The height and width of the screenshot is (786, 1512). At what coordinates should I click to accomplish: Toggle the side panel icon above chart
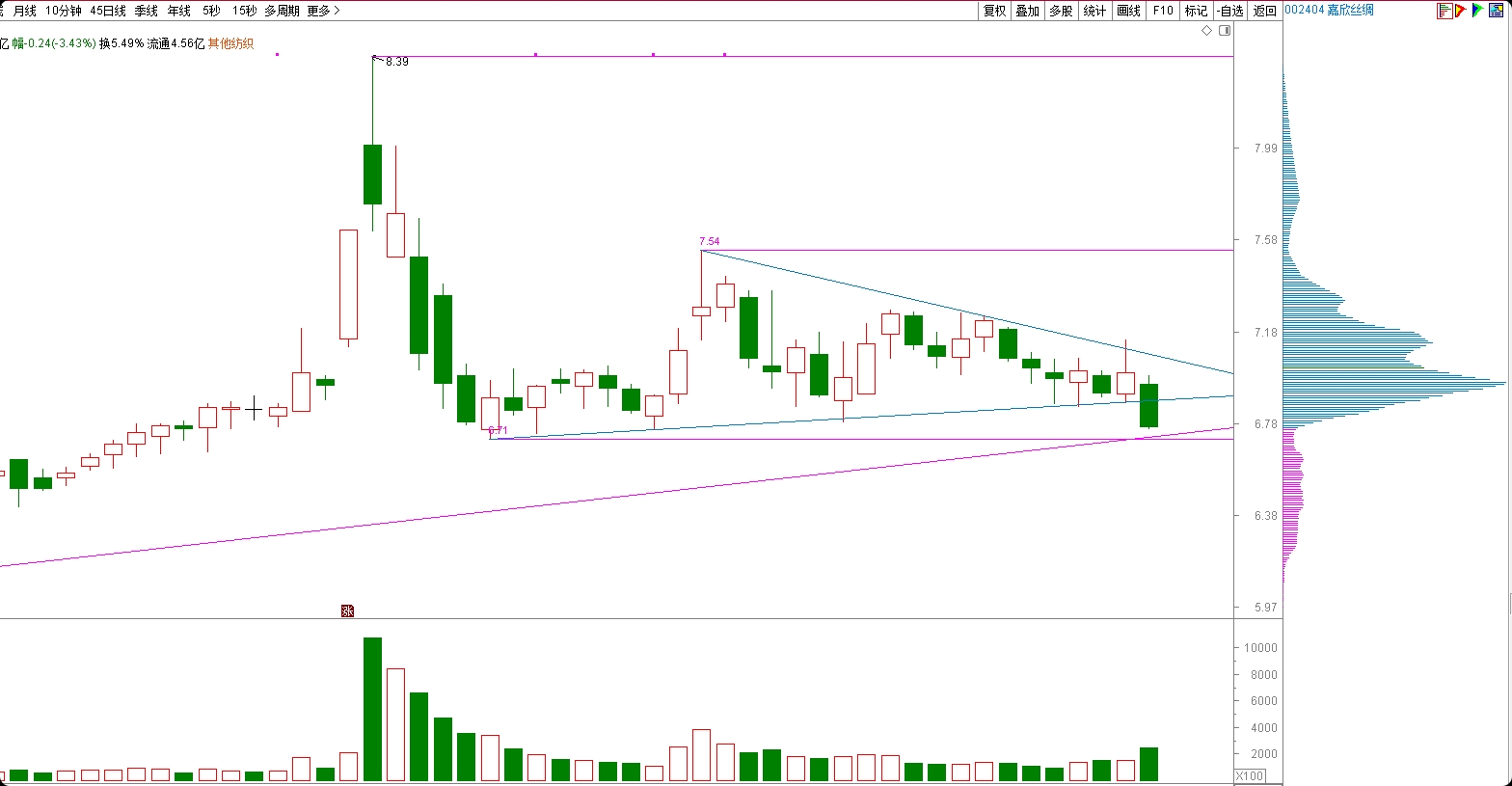coord(1225,31)
